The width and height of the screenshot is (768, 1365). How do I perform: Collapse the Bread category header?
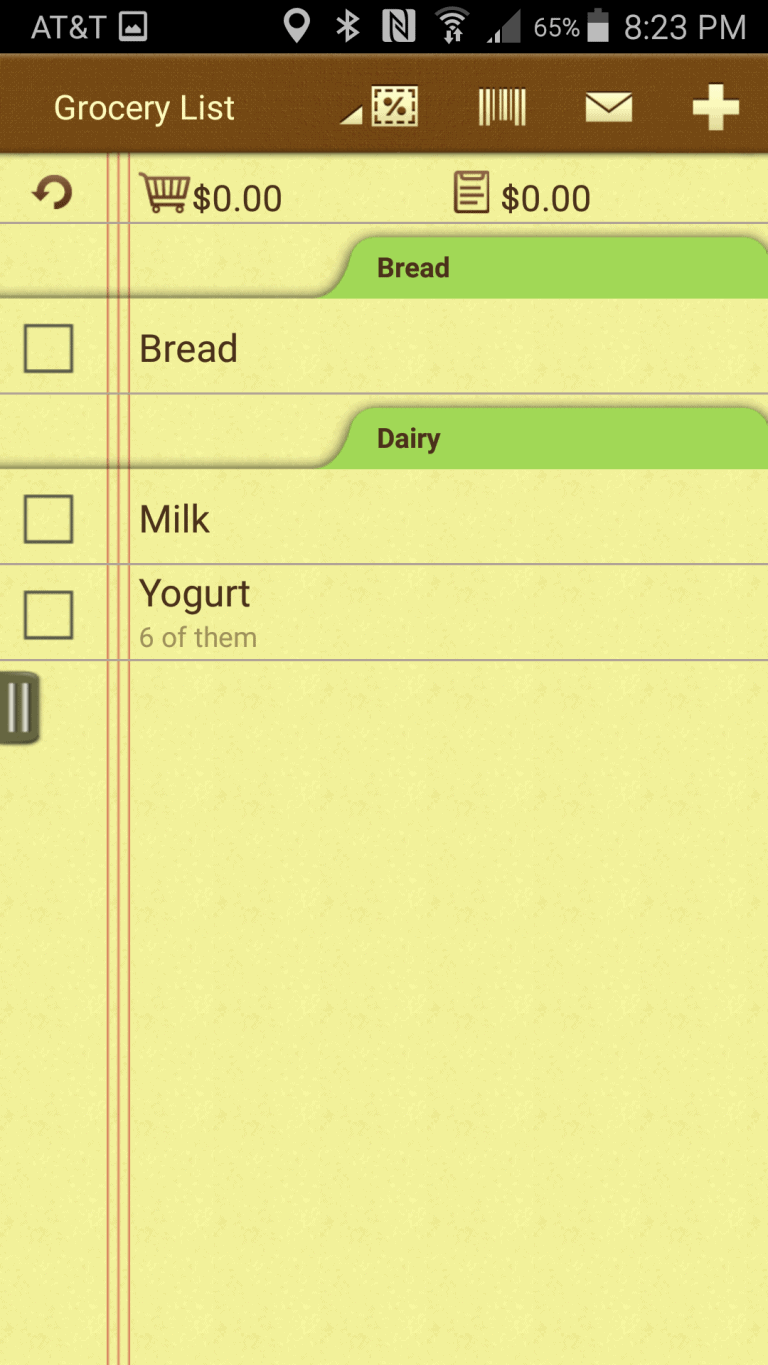(x=413, y=268)
